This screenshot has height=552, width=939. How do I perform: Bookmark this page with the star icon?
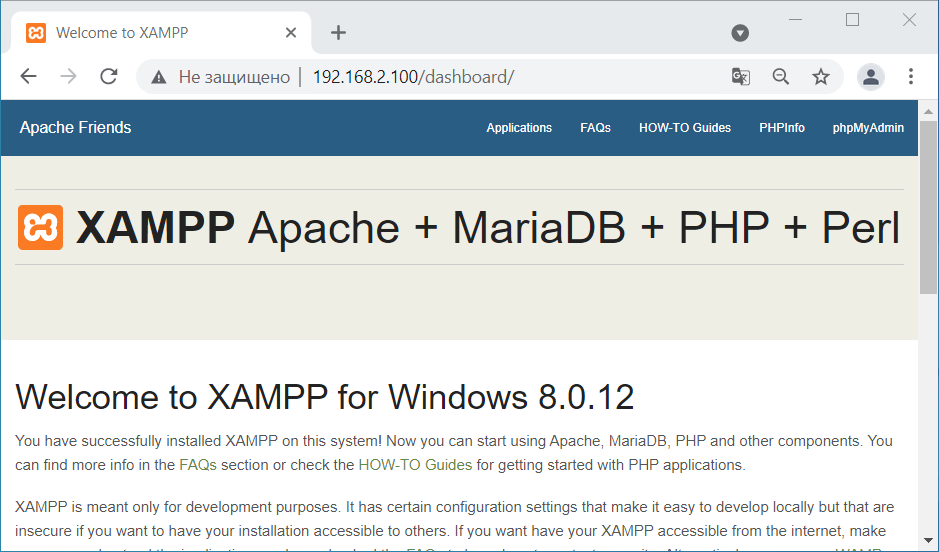pyautogui.click(x=820, y=77)
